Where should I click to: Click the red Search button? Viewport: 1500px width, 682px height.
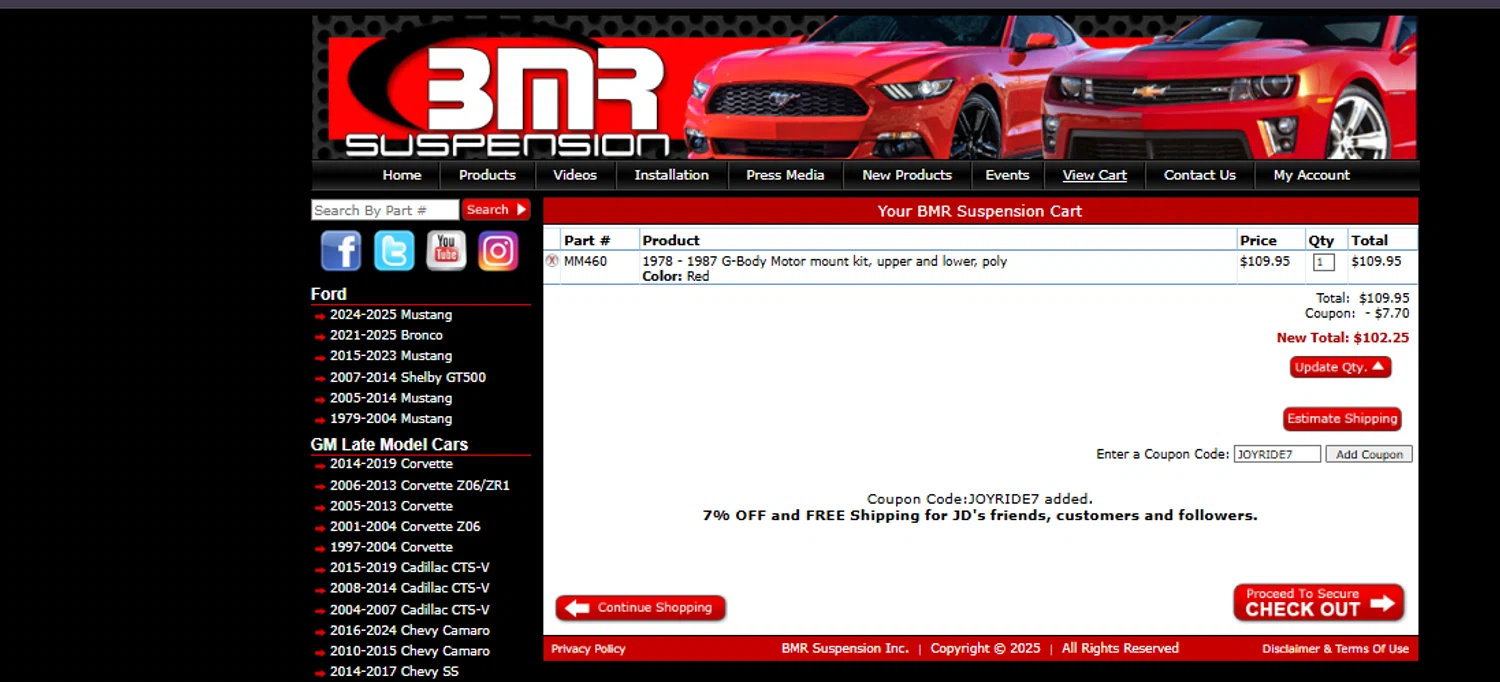(x=496, y=210)
